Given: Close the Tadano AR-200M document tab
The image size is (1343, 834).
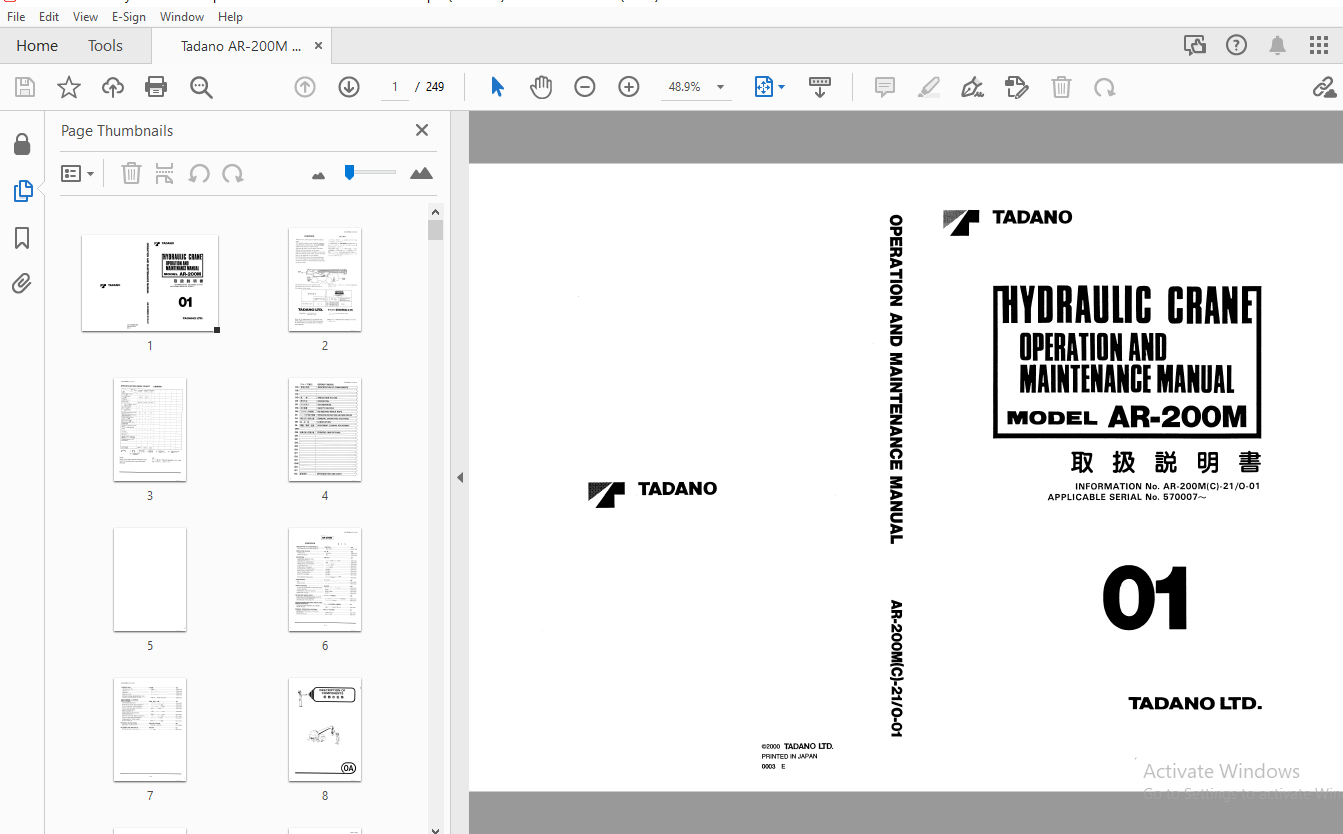Looking at the screenshot, I should (x=319, y=46).
